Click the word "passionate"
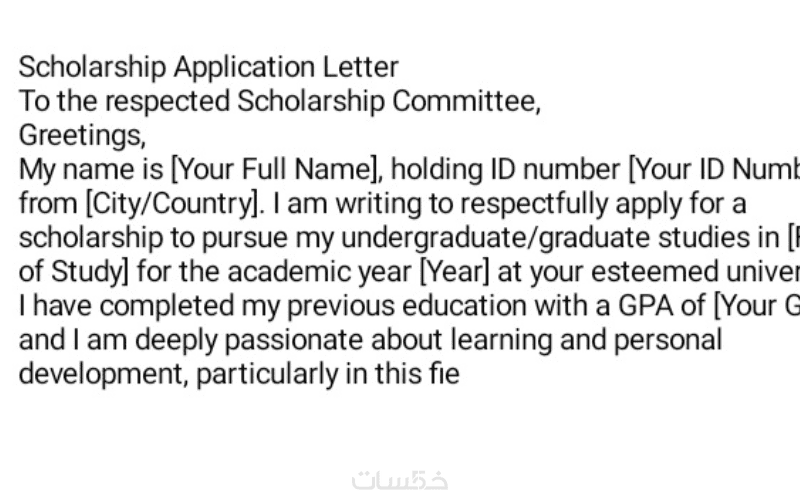This screenshot has width=800, height=500. 291,339
